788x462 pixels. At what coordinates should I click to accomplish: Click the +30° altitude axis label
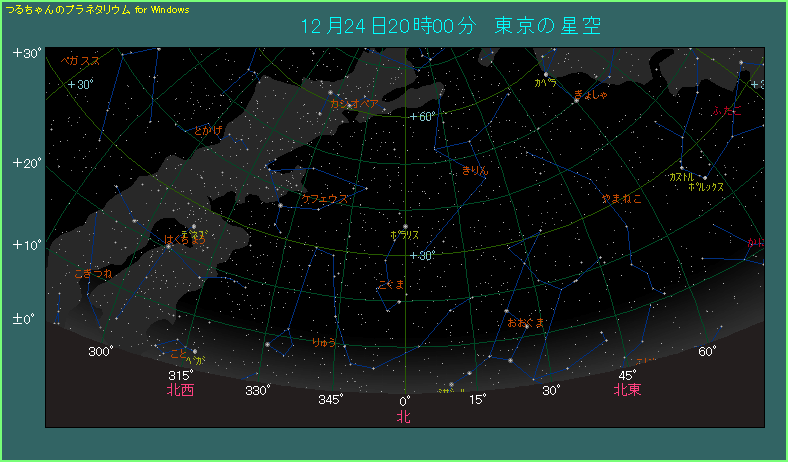tap(28, 53)
